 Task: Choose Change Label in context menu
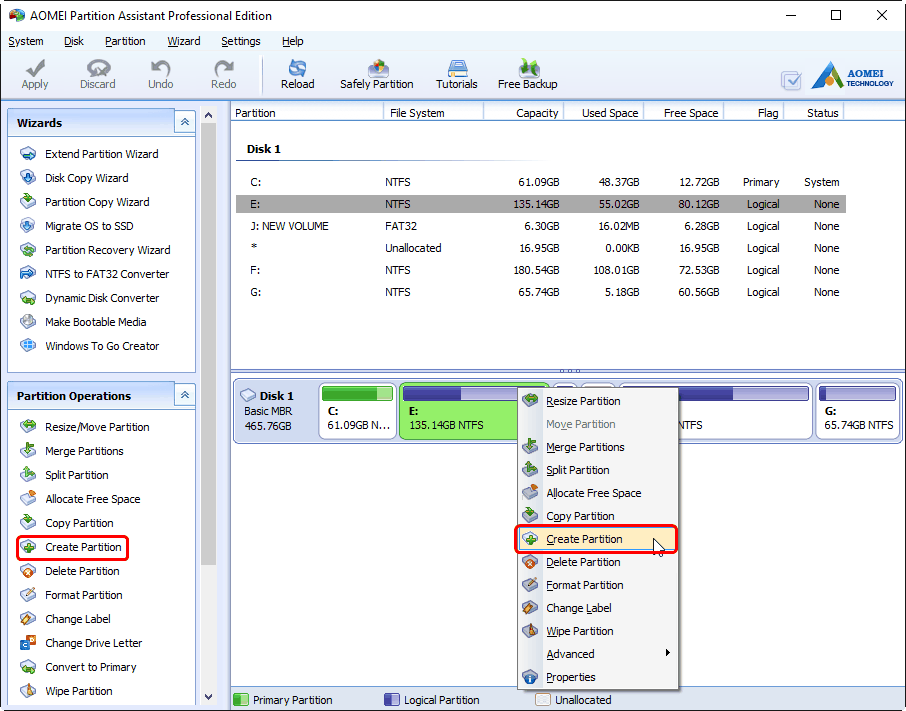point(597,608)
